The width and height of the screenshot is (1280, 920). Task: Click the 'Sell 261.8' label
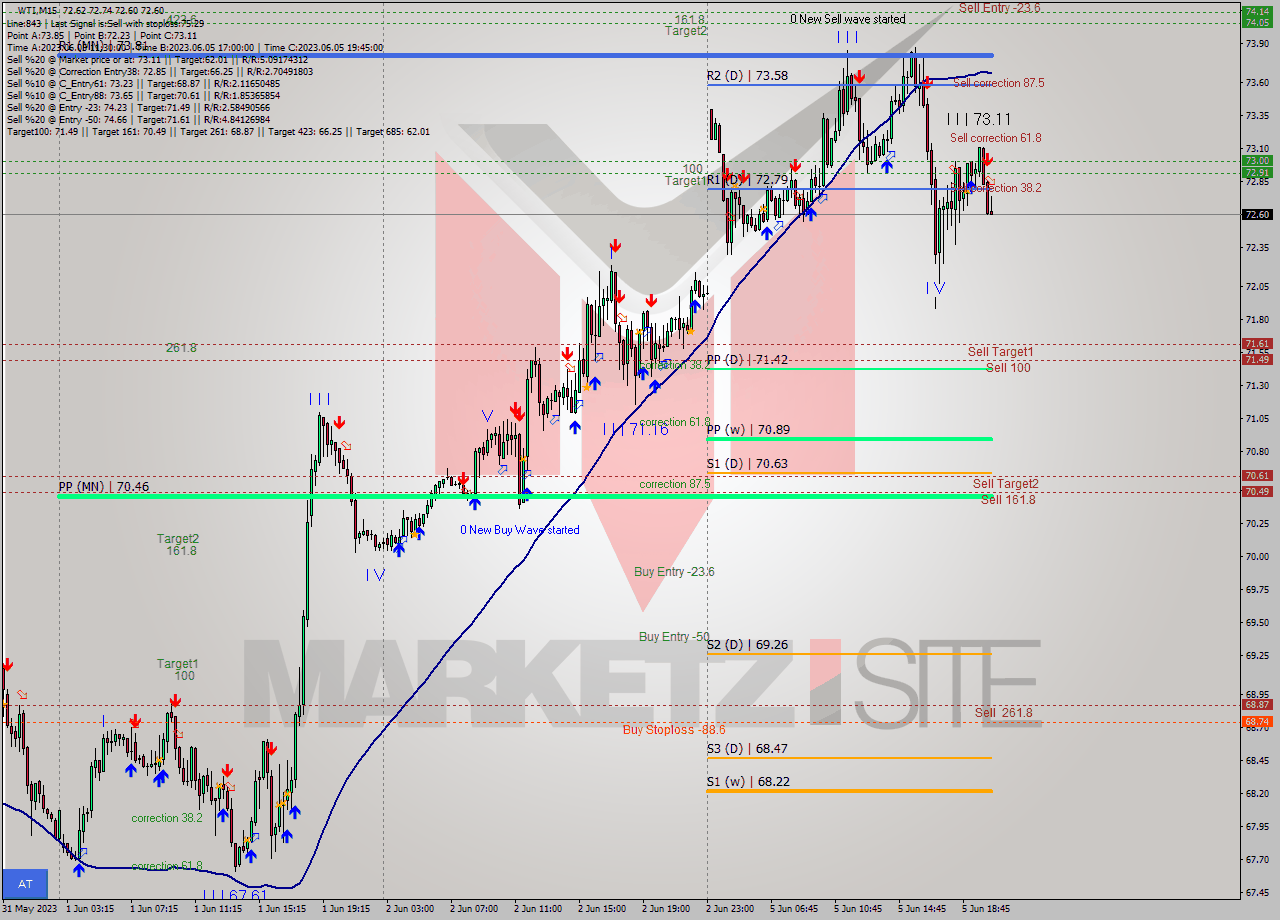pos(1004,713)
